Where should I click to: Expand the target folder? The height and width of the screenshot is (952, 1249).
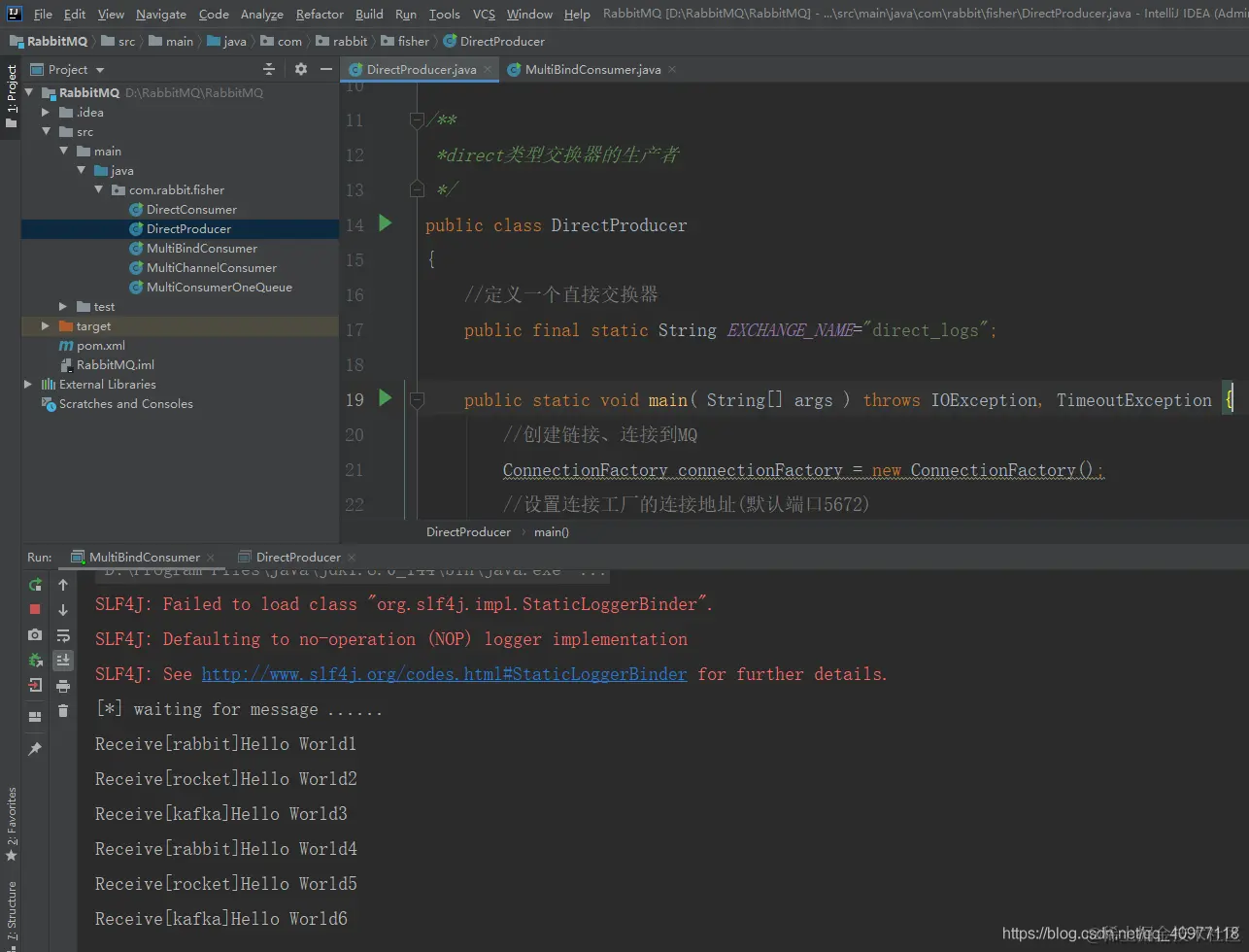pos(46,325)
